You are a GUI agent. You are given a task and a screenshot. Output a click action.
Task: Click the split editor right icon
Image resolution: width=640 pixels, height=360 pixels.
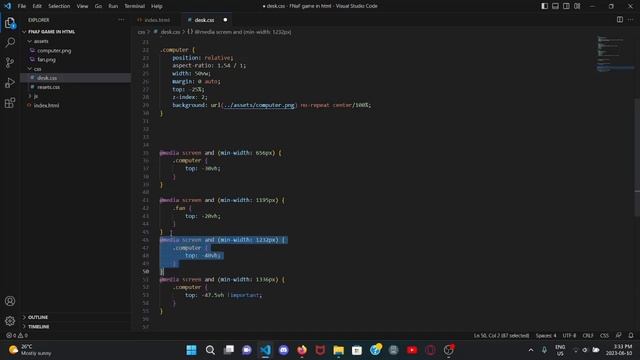click(620, 20)
